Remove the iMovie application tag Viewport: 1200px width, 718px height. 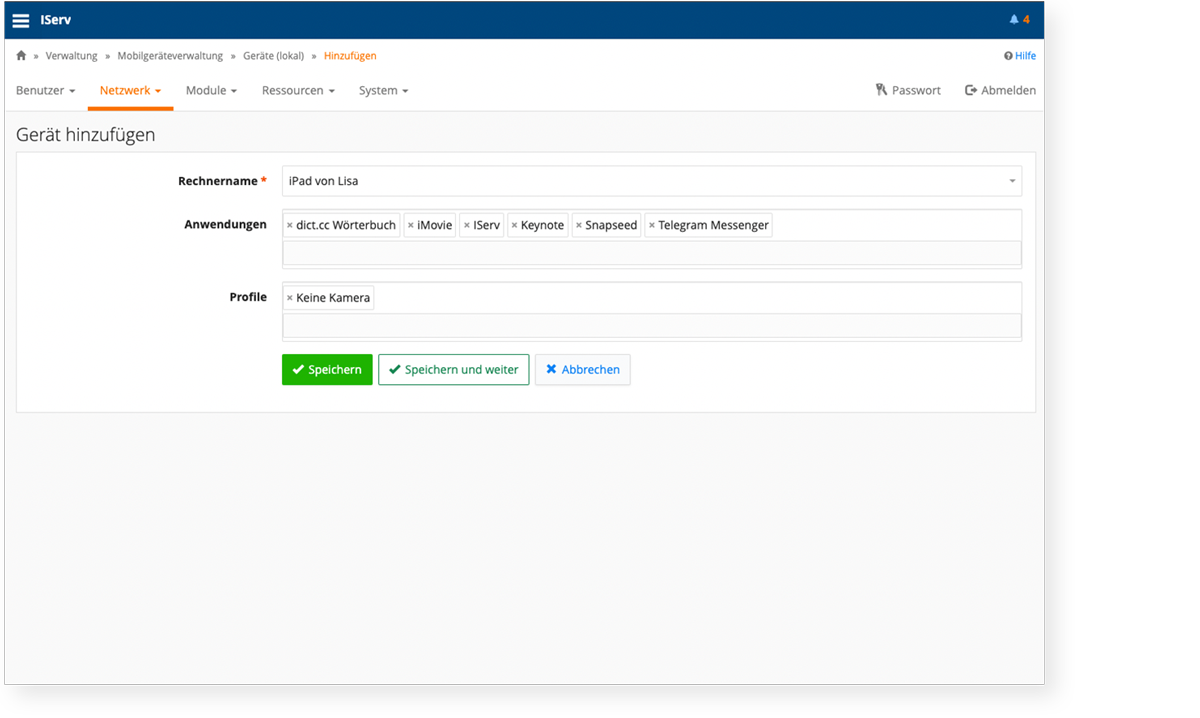coord(411,226)
